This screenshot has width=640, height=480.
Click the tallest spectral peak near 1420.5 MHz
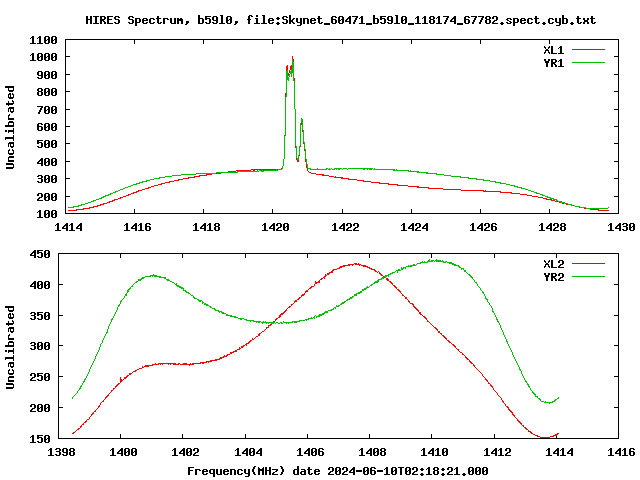(292, 57)
